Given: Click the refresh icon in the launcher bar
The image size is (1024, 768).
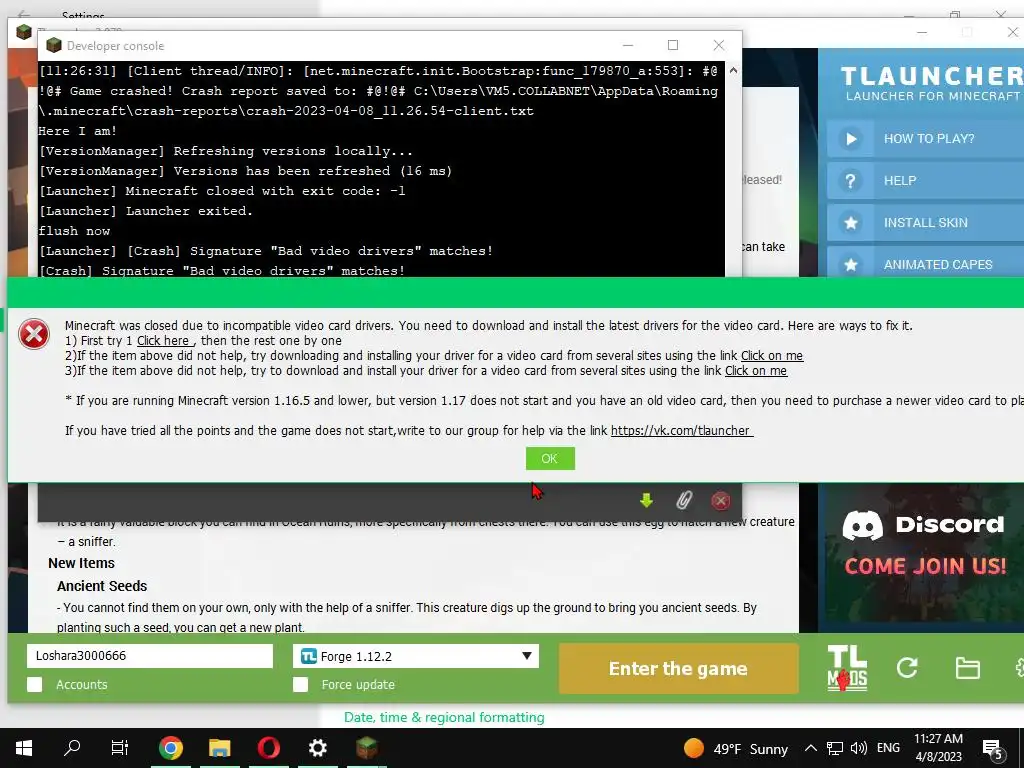Looking at the screenshot, I should point(907,667).
